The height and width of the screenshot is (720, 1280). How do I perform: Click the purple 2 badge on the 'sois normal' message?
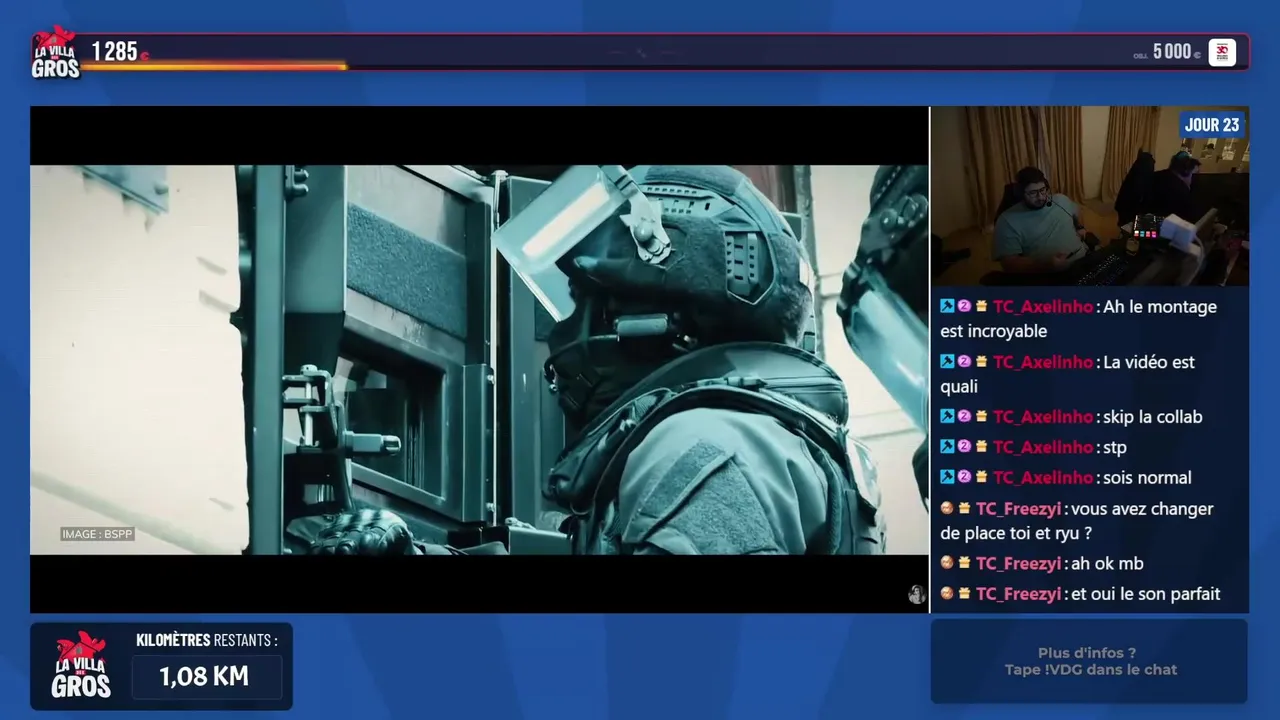(964, 477)
